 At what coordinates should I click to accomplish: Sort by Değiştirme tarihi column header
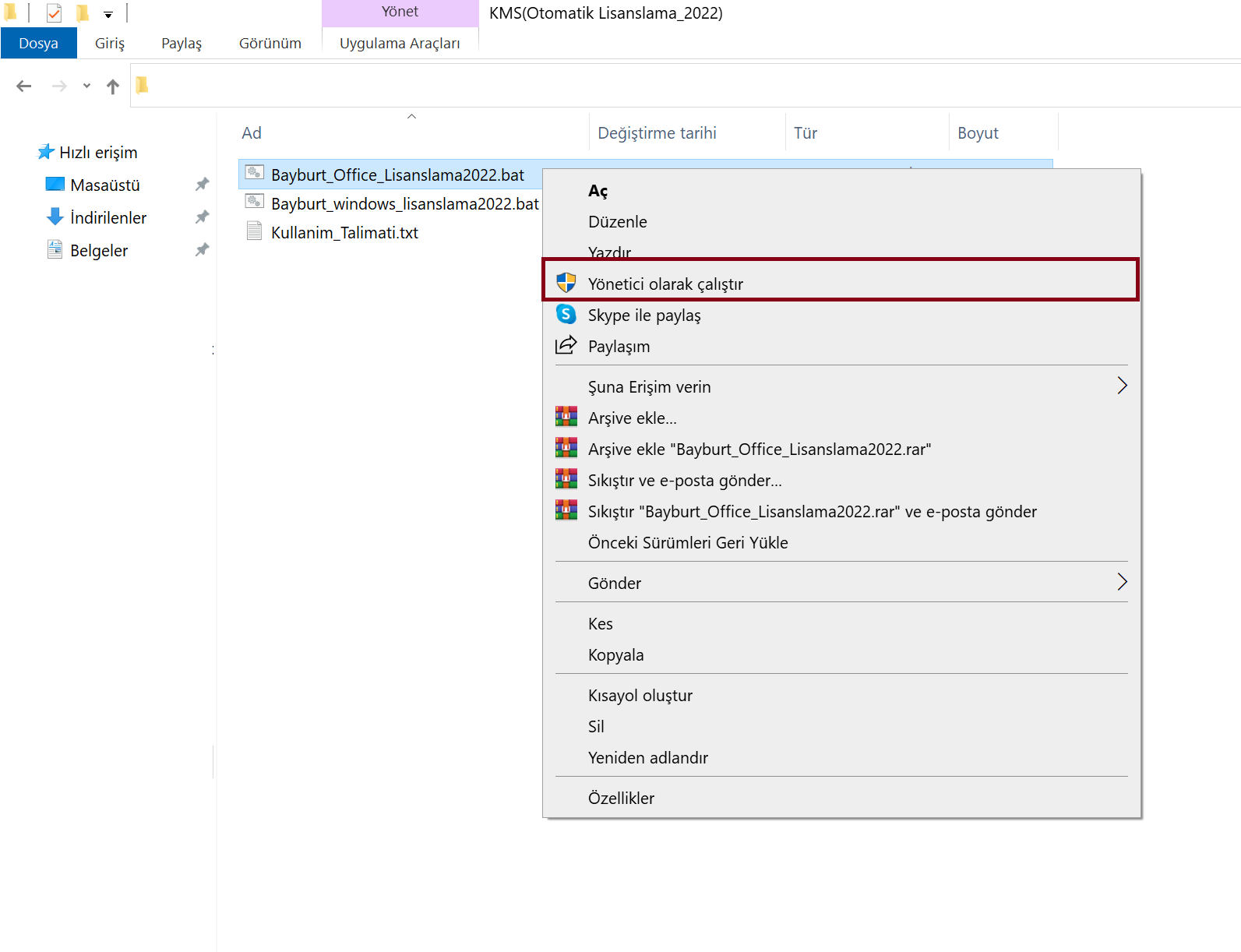[657, 133]
